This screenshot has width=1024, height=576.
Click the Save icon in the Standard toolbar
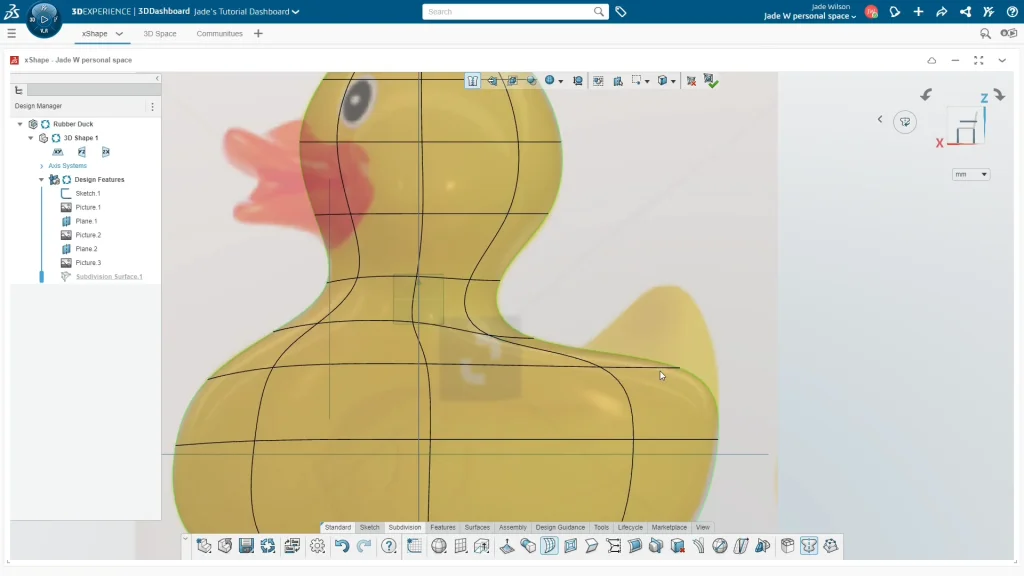point(246,546)
